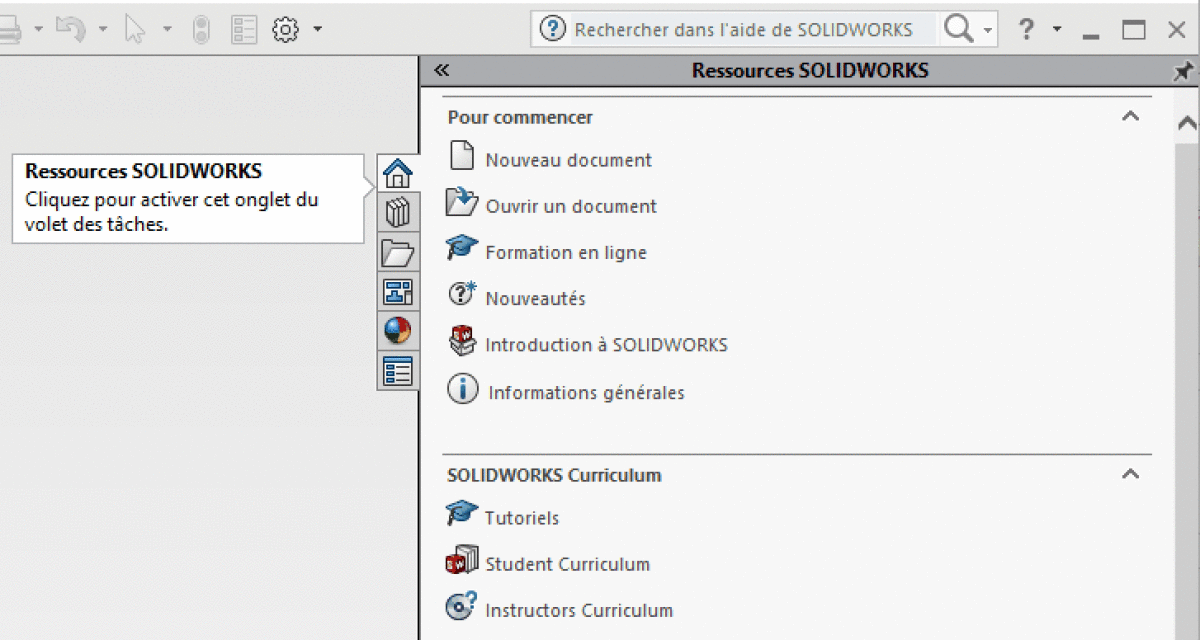Click the Nouveautés question mark icon

click(462, 294)
